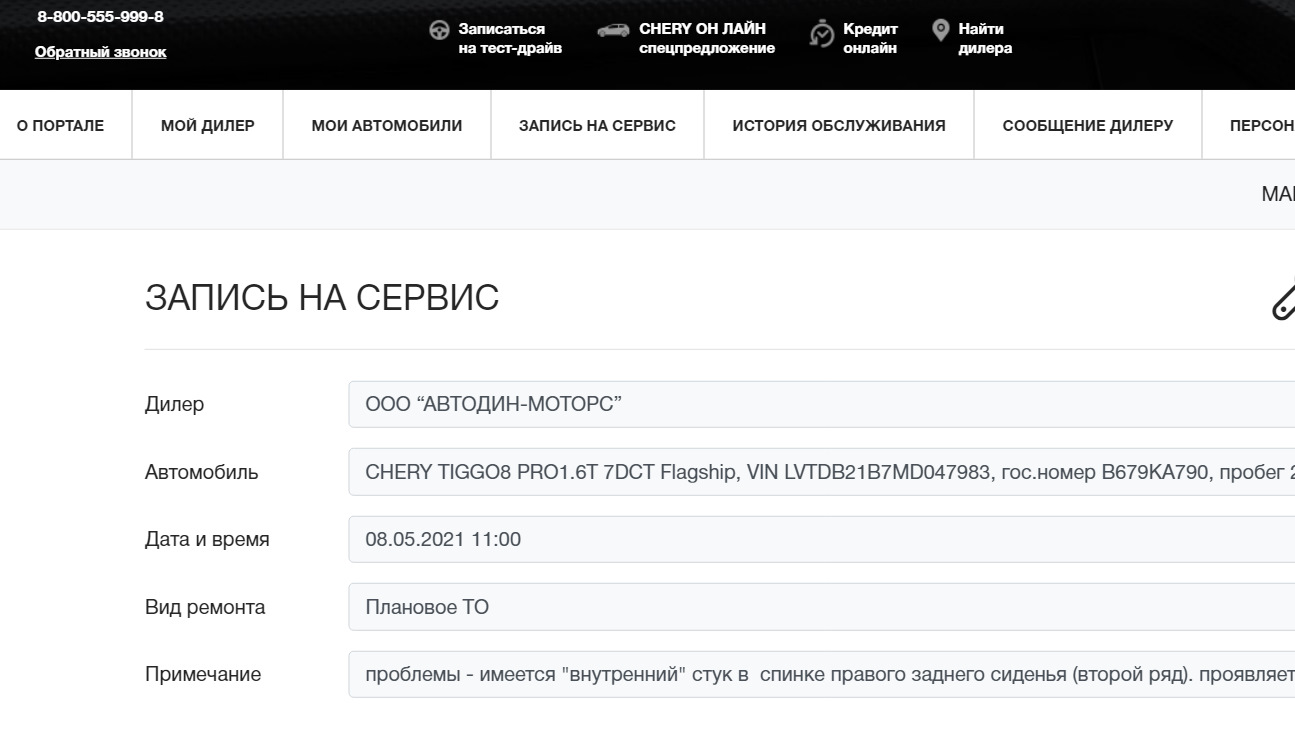The image size is (1295, 747).
Task: Open the Обратный звонок callback link
Action: coord(101,52)
